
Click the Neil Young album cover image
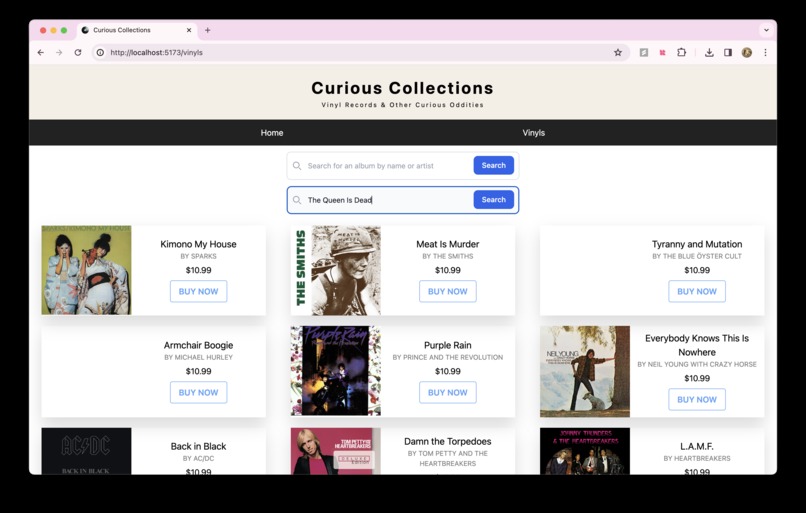[585, 371]
